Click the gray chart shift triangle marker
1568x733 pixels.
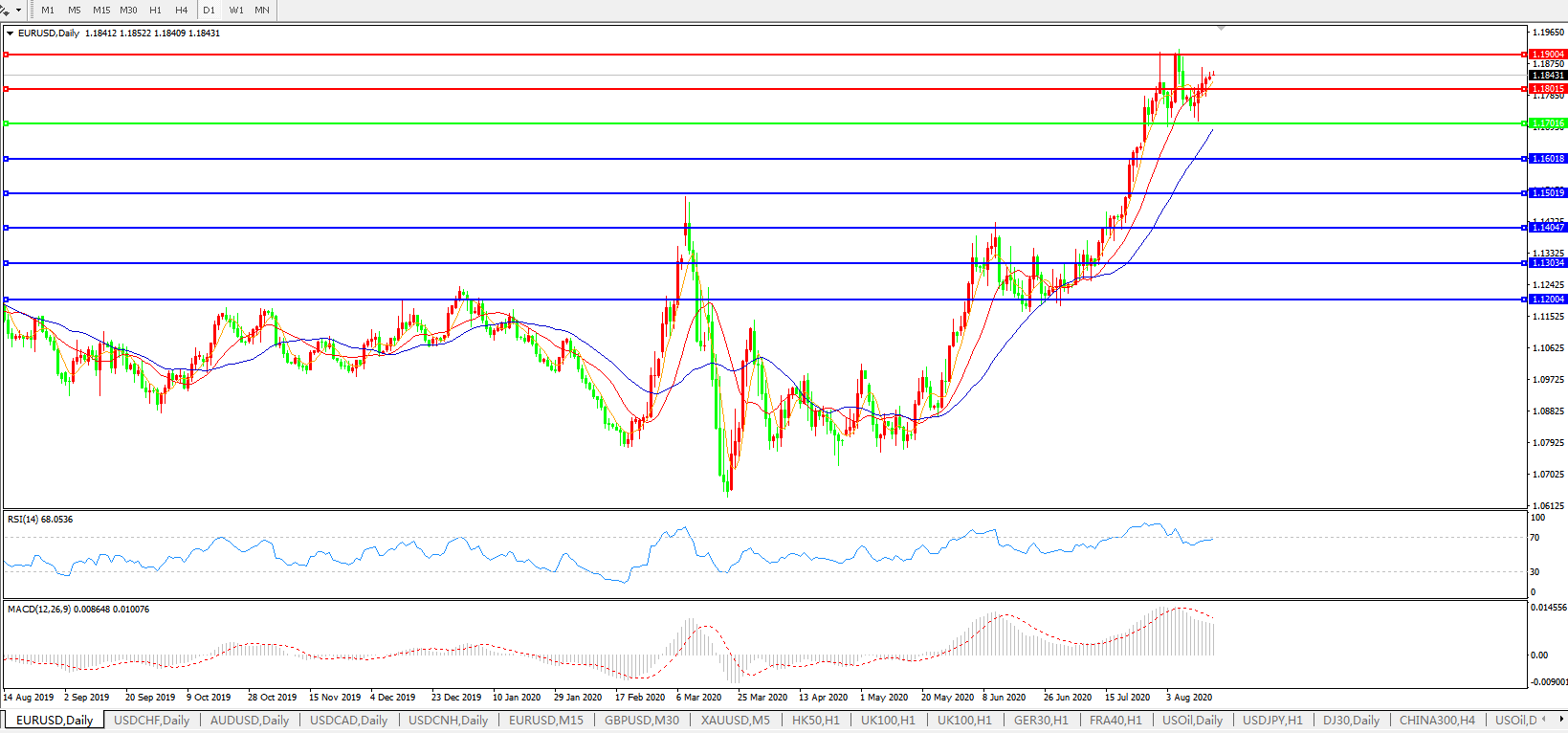click(1222, 29)
